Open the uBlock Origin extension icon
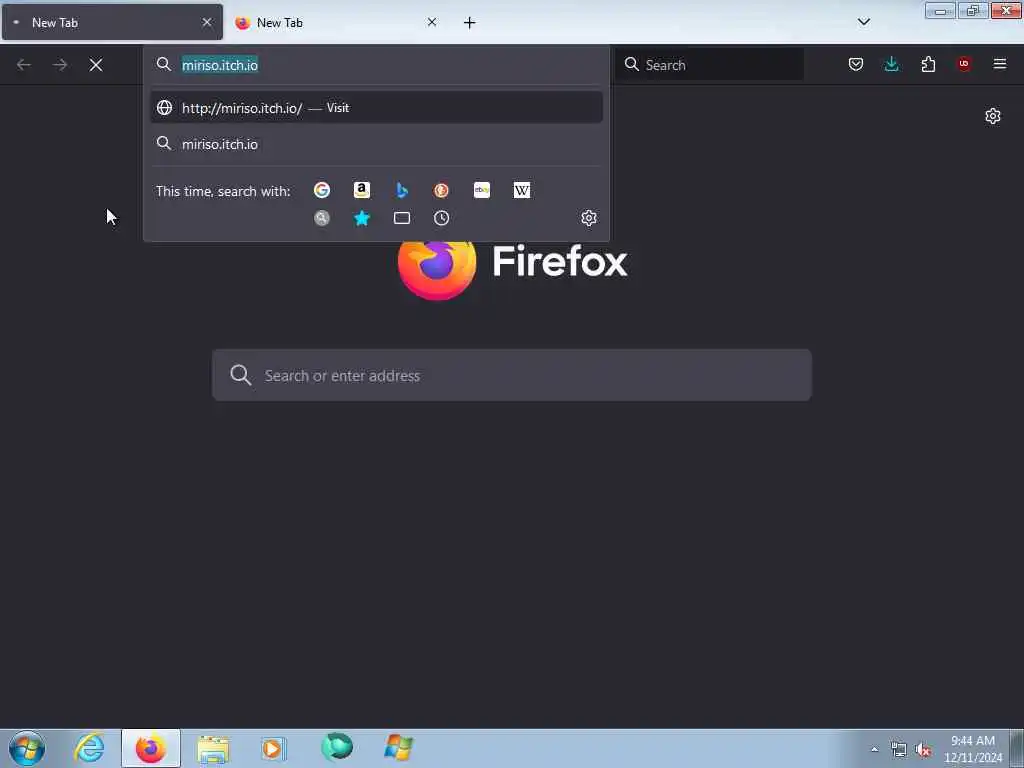The width and height of the screenshot is (1024, 768). point(964,64)
